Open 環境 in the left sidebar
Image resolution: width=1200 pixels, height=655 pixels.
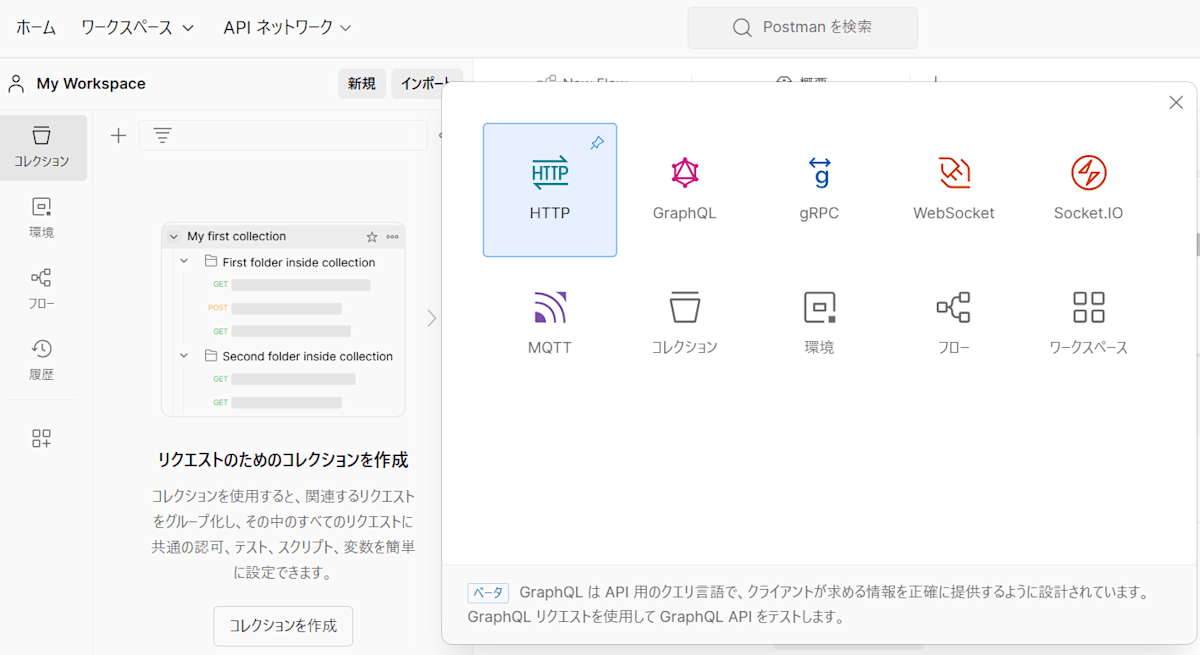(x=42, y=219)
